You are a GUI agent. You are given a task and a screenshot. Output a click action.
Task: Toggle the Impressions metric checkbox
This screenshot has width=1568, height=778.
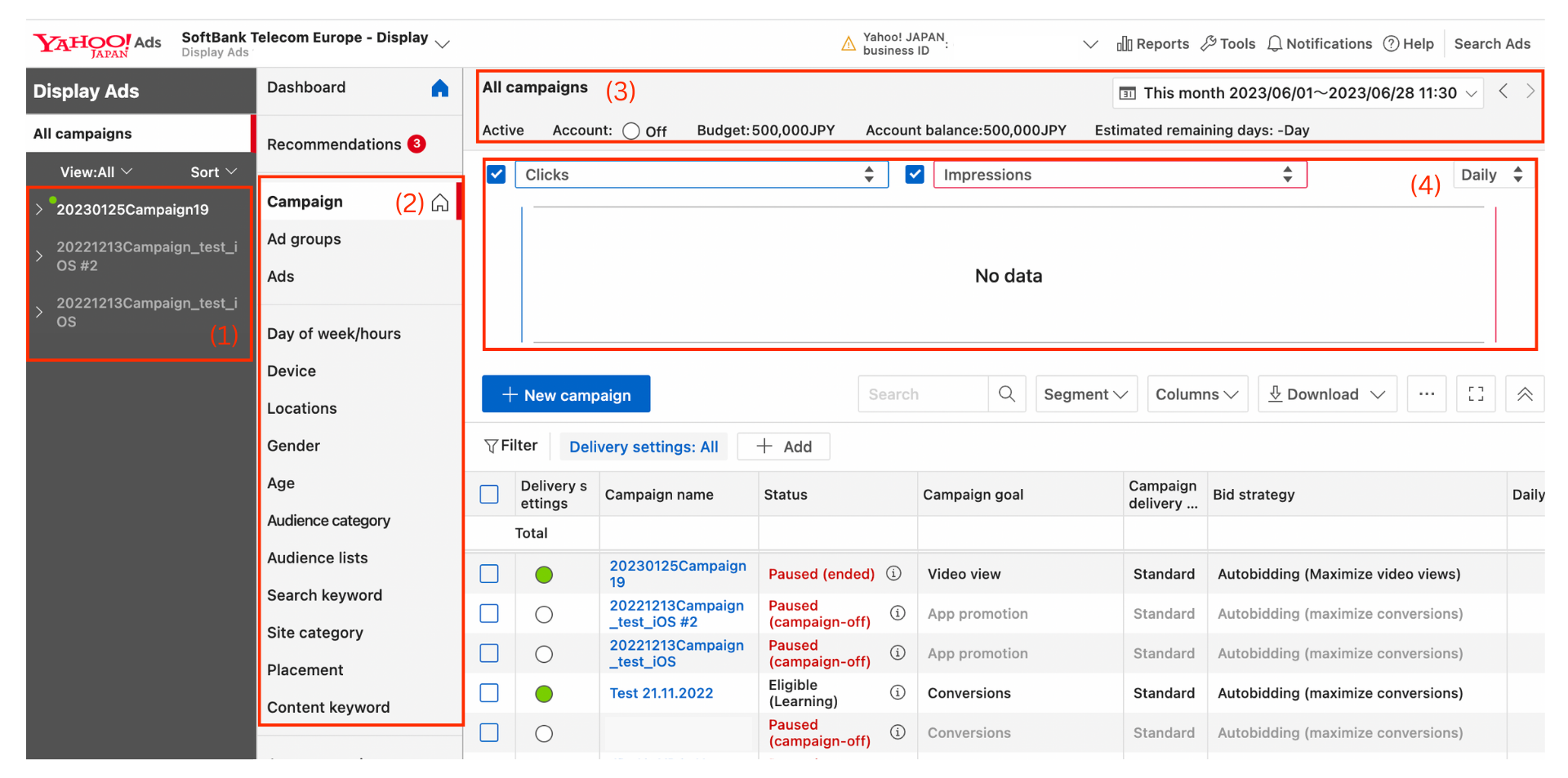tap(915, 174)
